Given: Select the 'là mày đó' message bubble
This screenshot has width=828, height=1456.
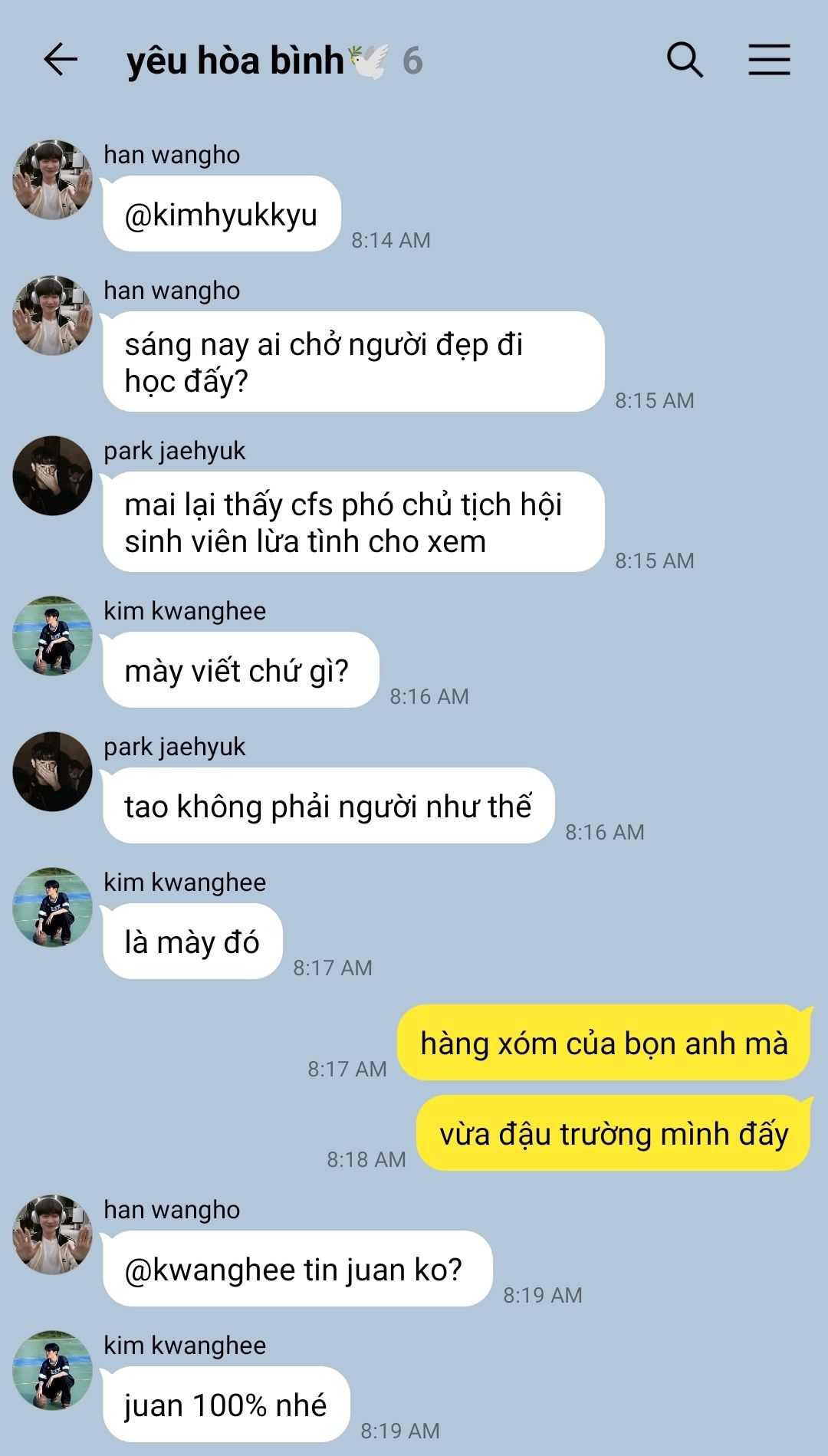Looking at the screenshot, I should [x=192, y=942].
